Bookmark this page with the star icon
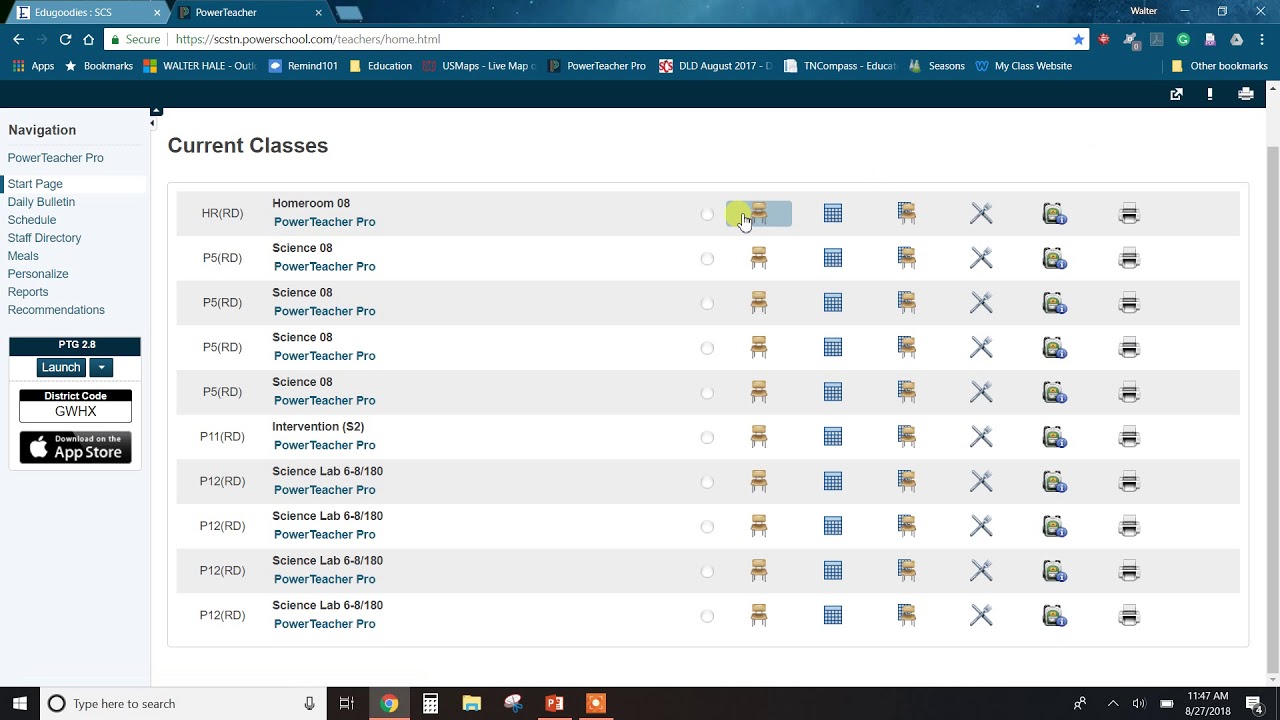 coord(1078,39)
